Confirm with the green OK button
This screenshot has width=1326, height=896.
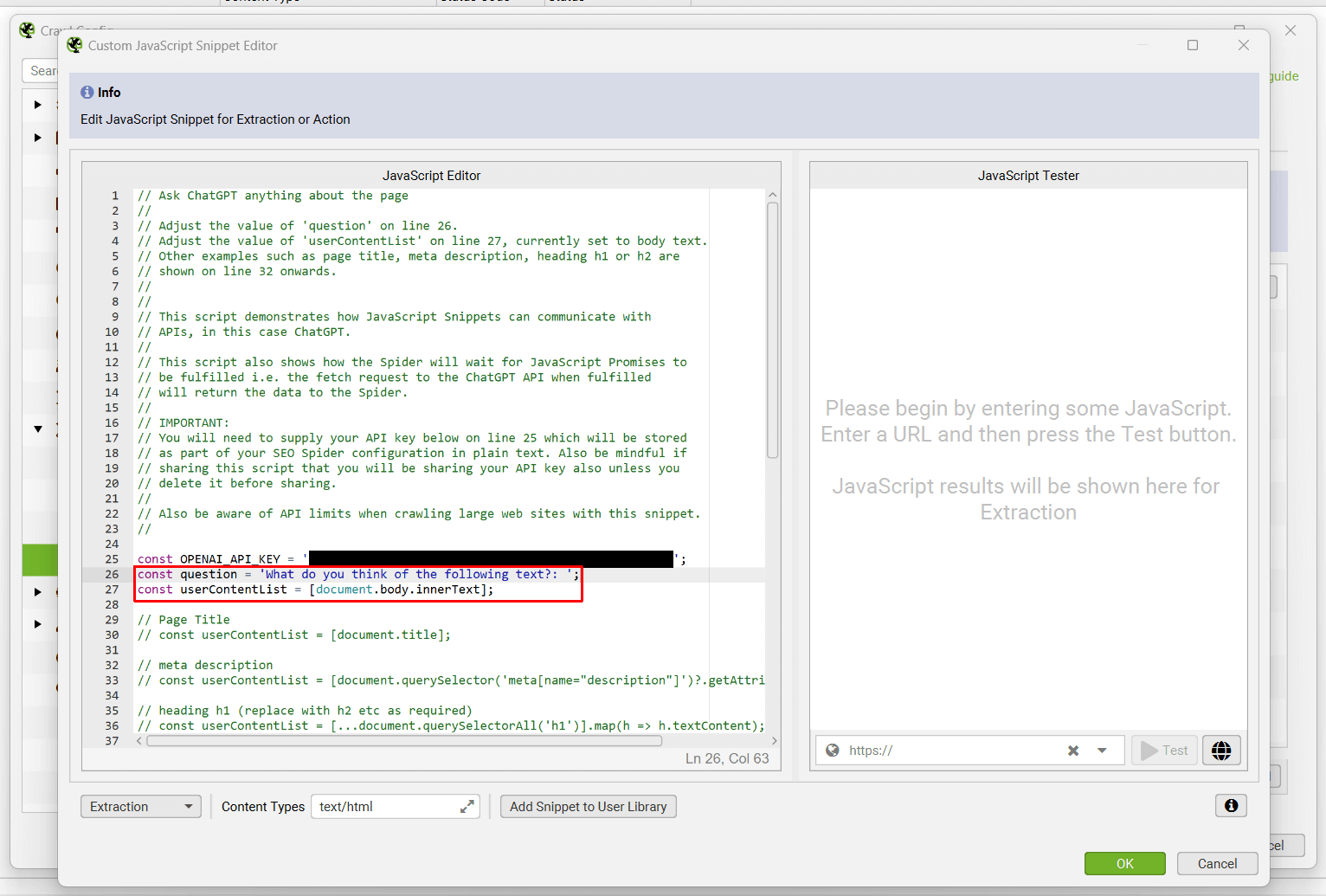point(1124,863)
